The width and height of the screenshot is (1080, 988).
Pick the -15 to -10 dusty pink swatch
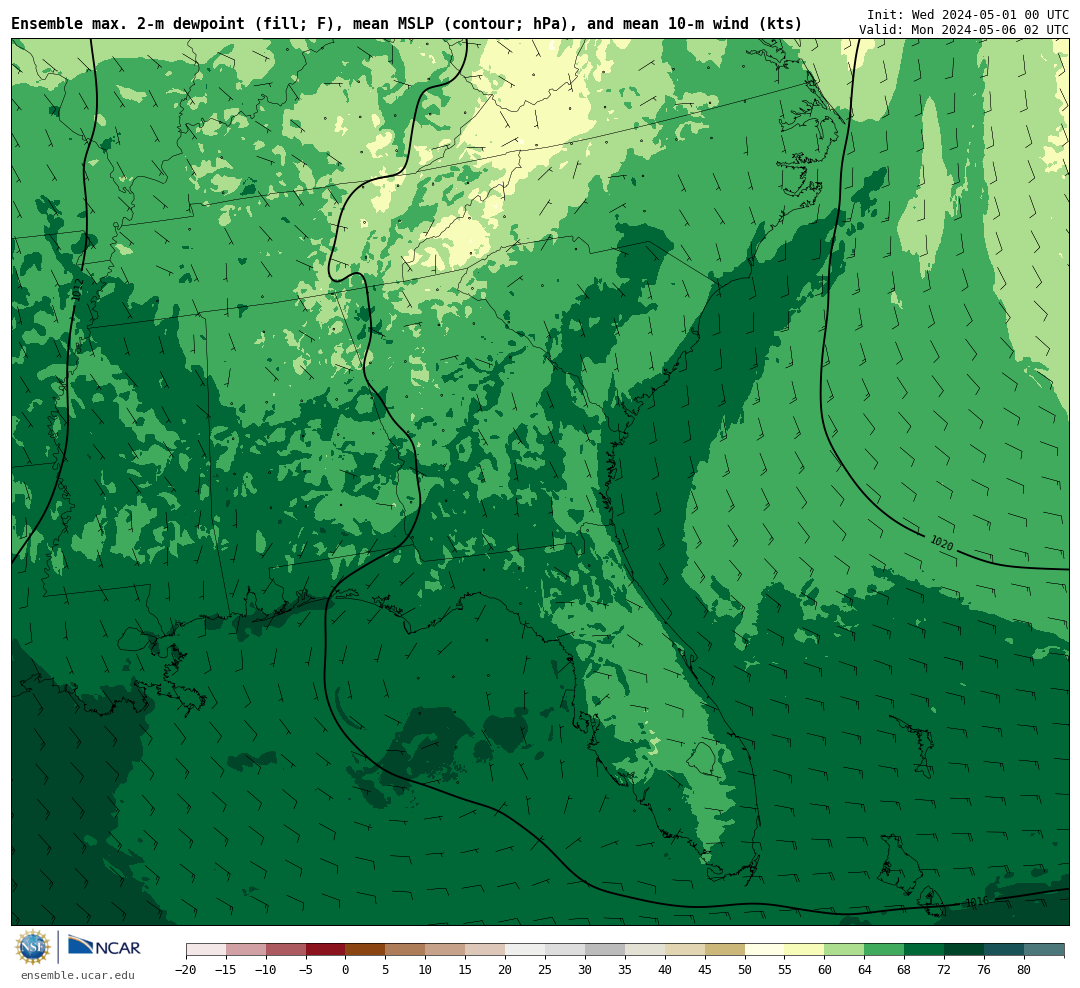point(246,950)
